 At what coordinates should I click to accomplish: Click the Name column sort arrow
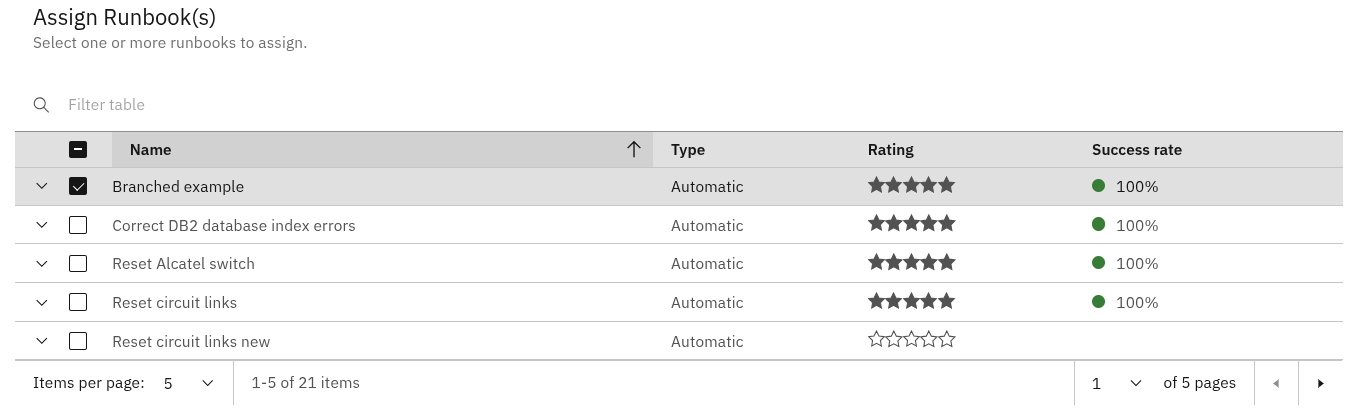tap(633, 149)
